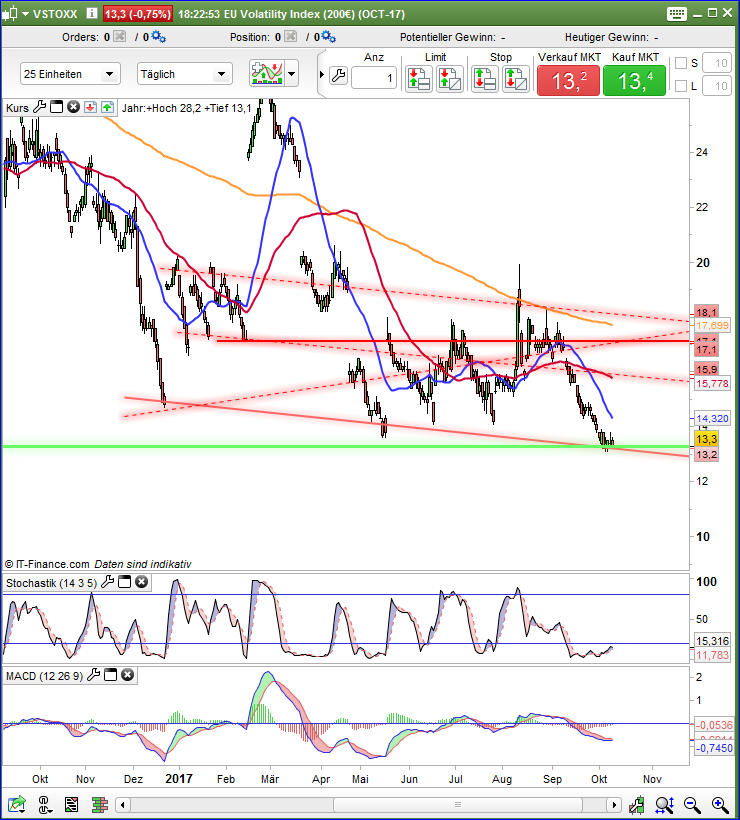The width and height of the screenshot is (740, 820).
Task: Click the Stochastik (14 3 5) label
Action: click(x=51, y=583)
